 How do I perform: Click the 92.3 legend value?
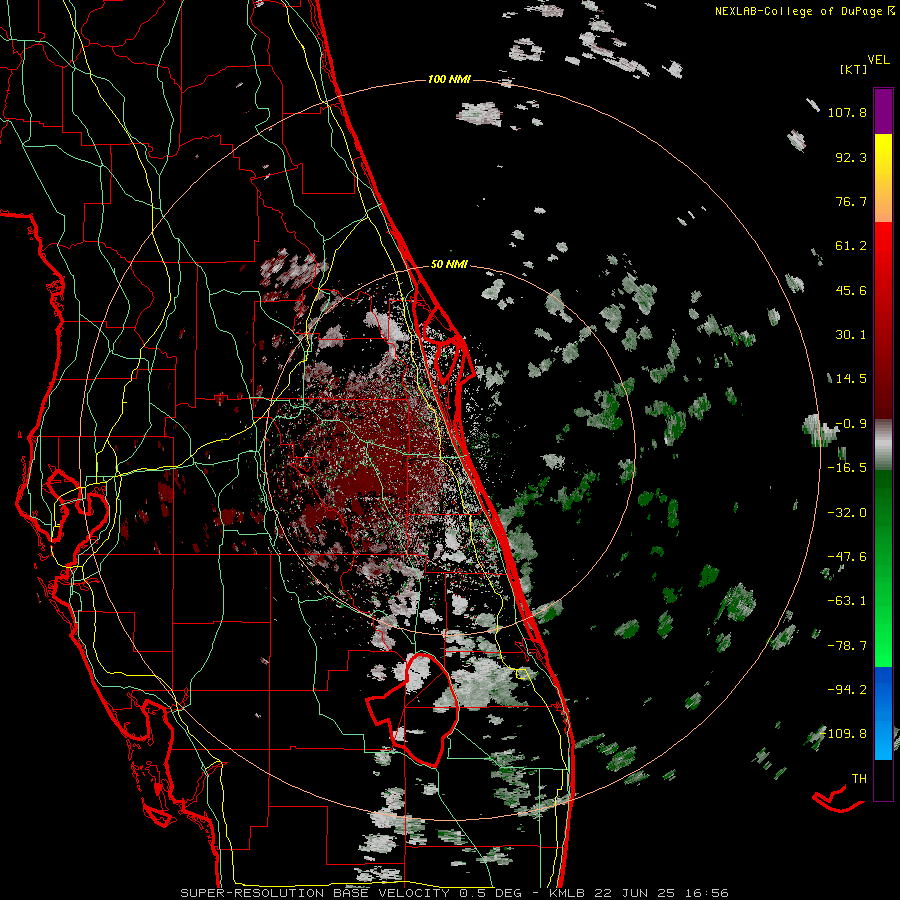(x=851, y=157)
